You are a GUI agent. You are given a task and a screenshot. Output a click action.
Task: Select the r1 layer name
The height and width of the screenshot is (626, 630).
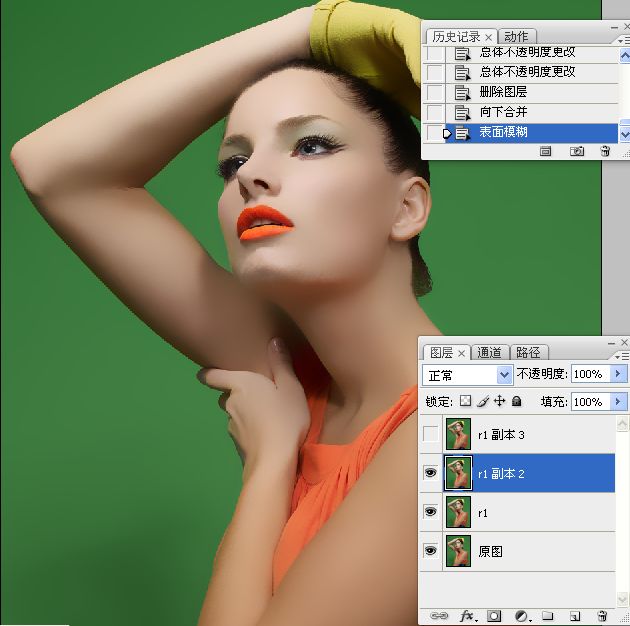coord(483,513)
